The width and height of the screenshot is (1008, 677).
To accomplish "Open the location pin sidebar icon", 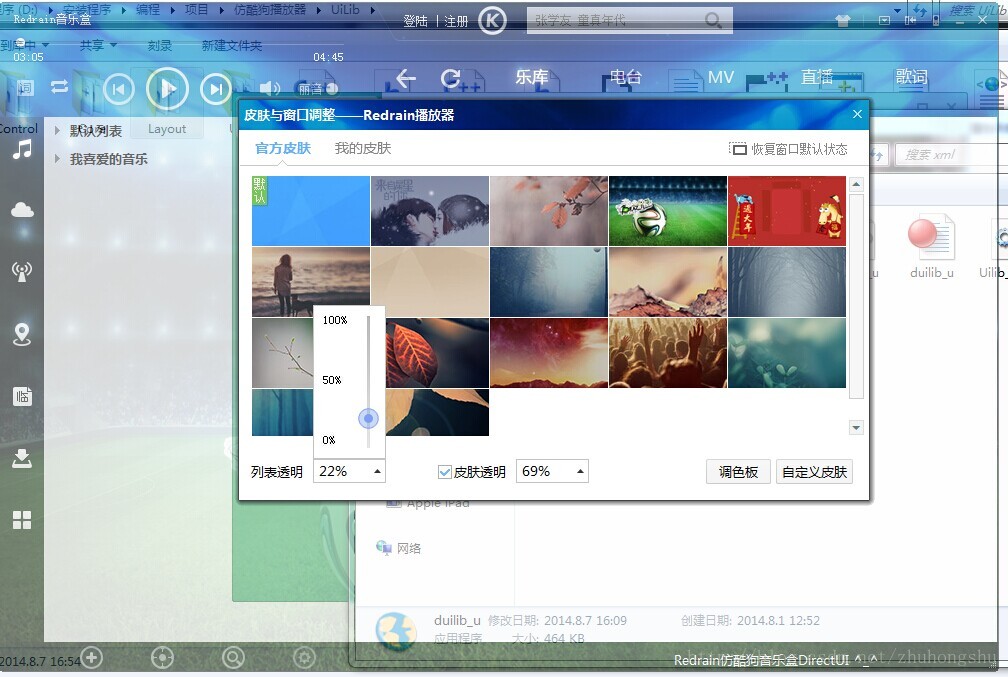I will point(22,334).
